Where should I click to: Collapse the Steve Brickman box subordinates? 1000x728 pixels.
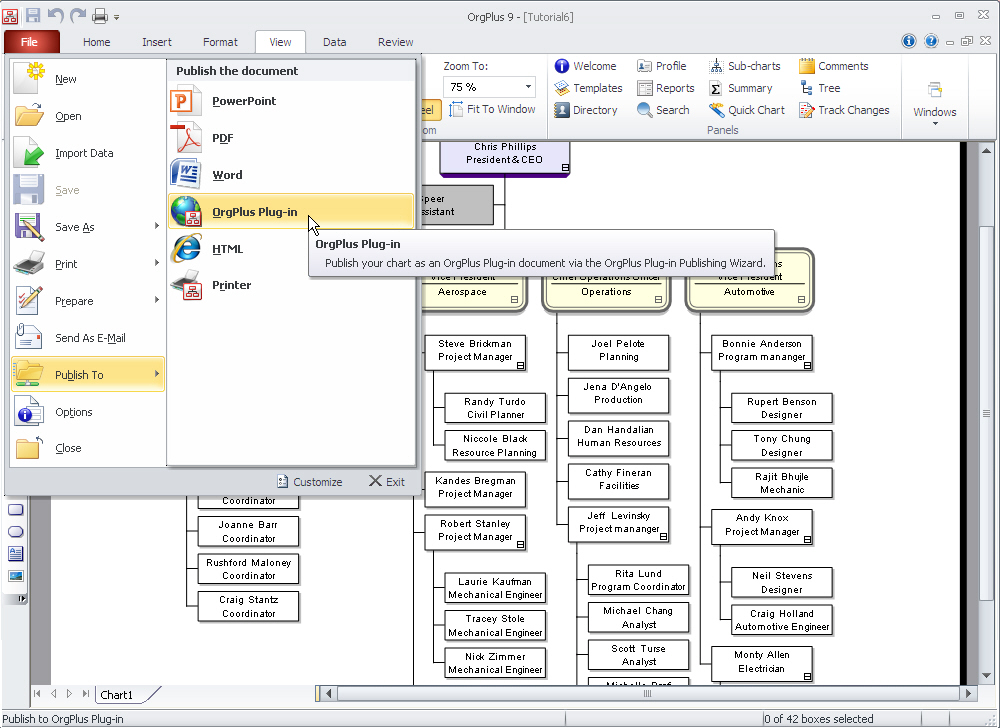tap(520, 365)
